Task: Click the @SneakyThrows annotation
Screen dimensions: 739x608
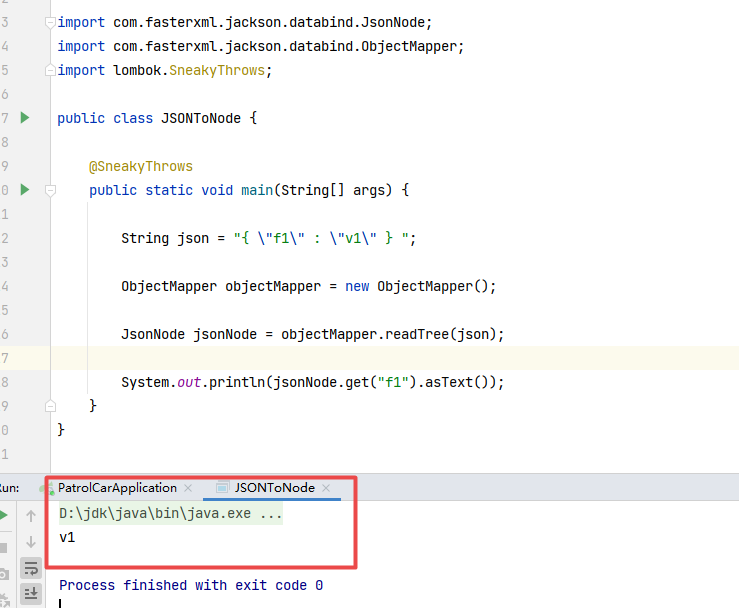Action: pos(141,166)
